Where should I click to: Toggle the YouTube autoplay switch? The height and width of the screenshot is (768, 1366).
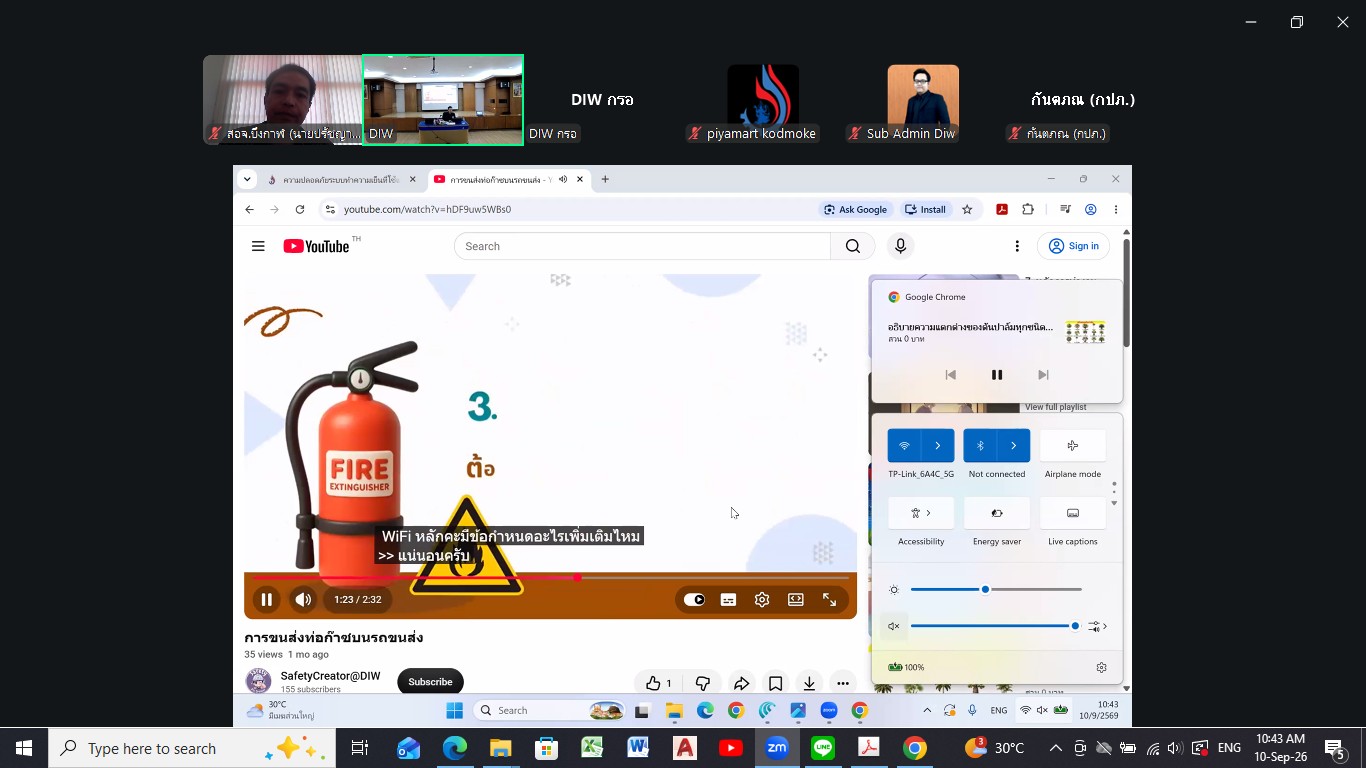pos(694,600)
